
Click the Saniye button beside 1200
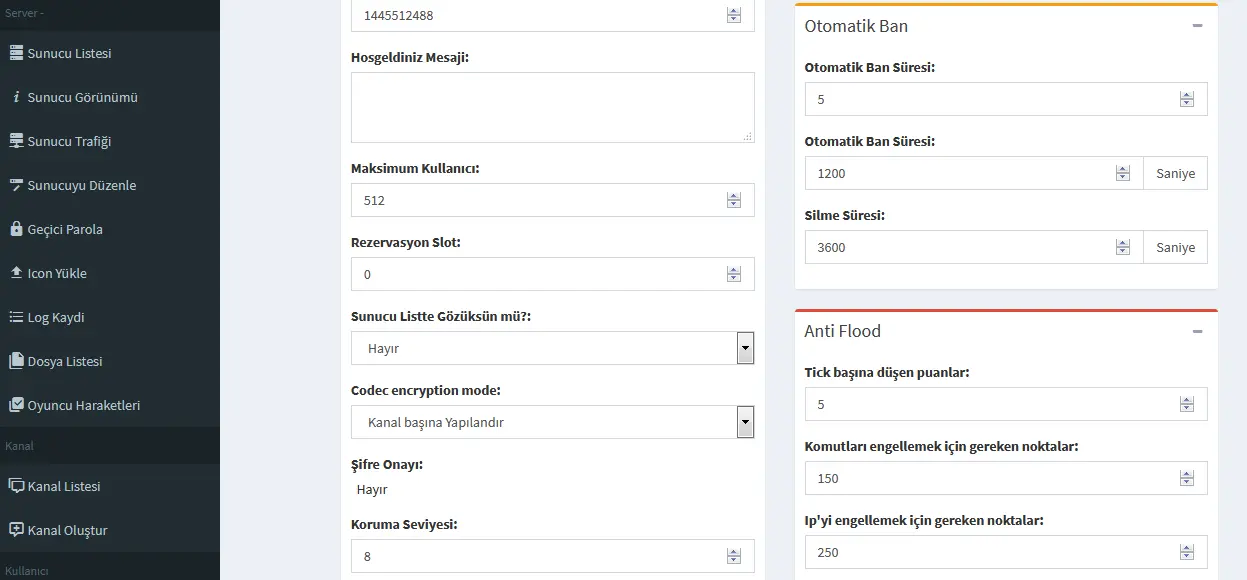1175,173
